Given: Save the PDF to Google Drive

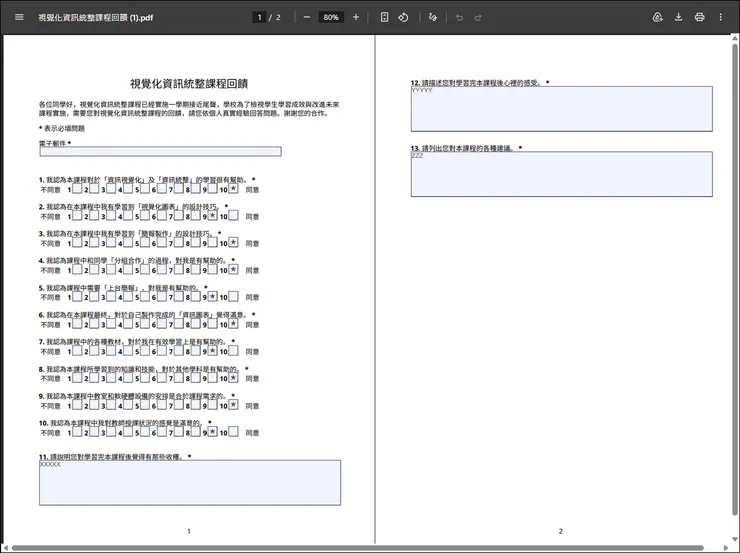Looking at the screenshot, I should click(x=657, y=17).
